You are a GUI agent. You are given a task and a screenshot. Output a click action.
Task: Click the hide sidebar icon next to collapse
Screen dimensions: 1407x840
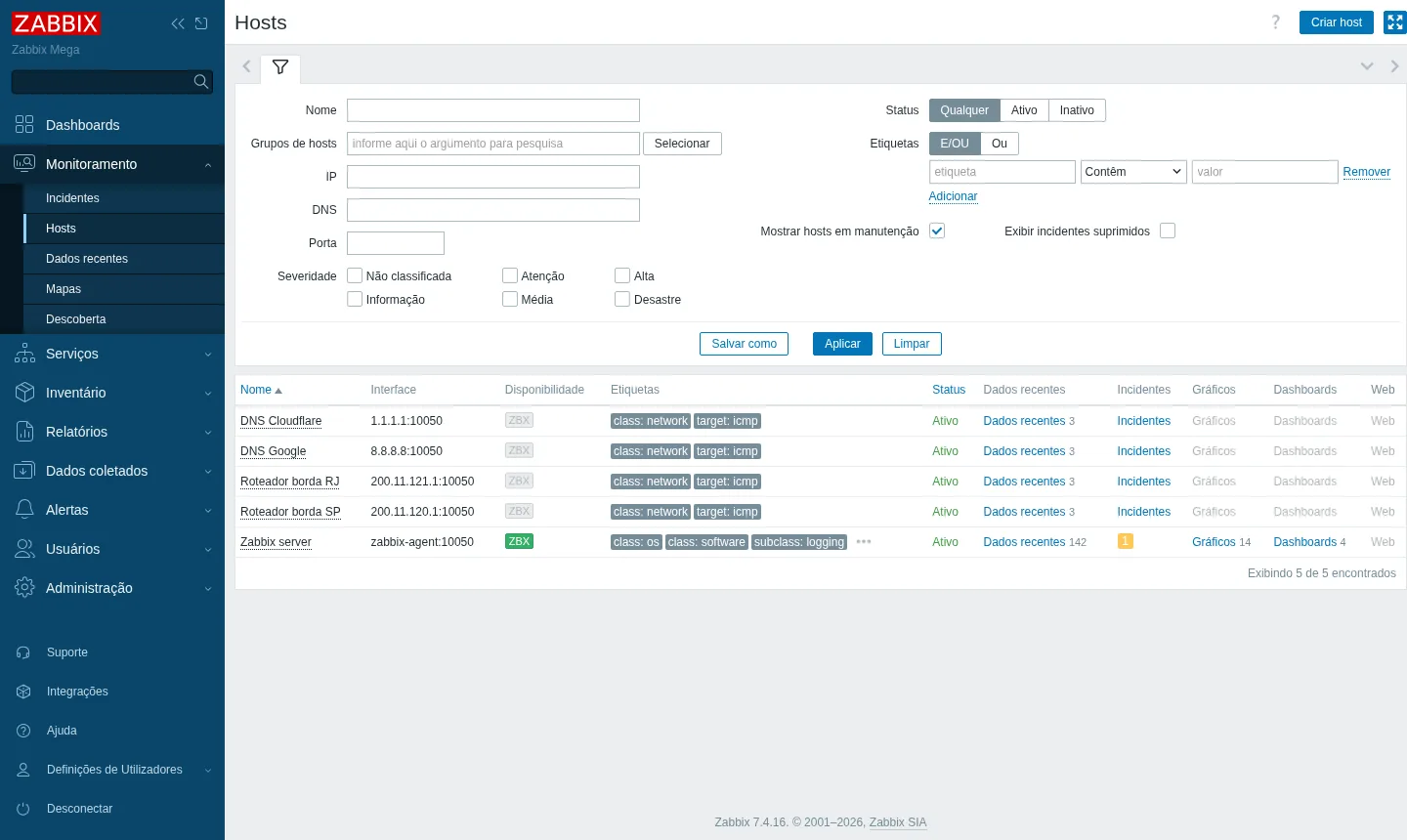201,23
